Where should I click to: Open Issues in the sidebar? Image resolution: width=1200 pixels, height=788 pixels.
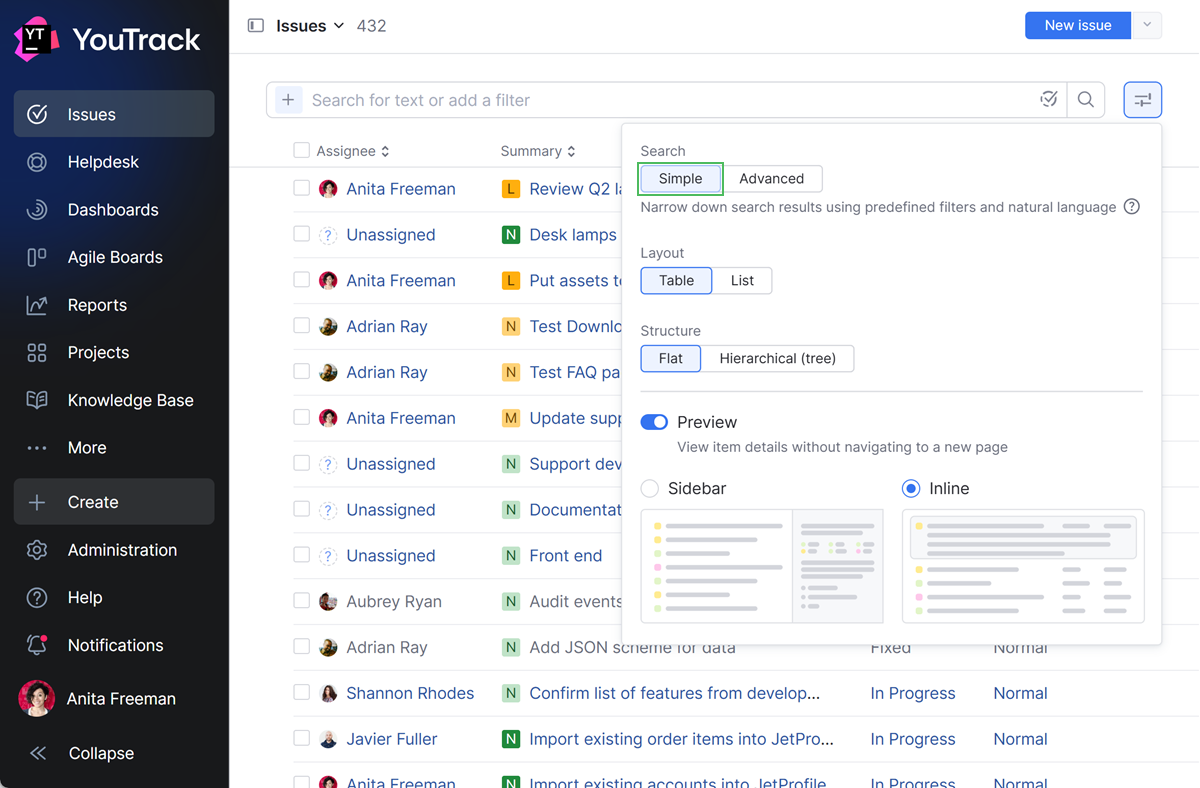tap(114, 114)
